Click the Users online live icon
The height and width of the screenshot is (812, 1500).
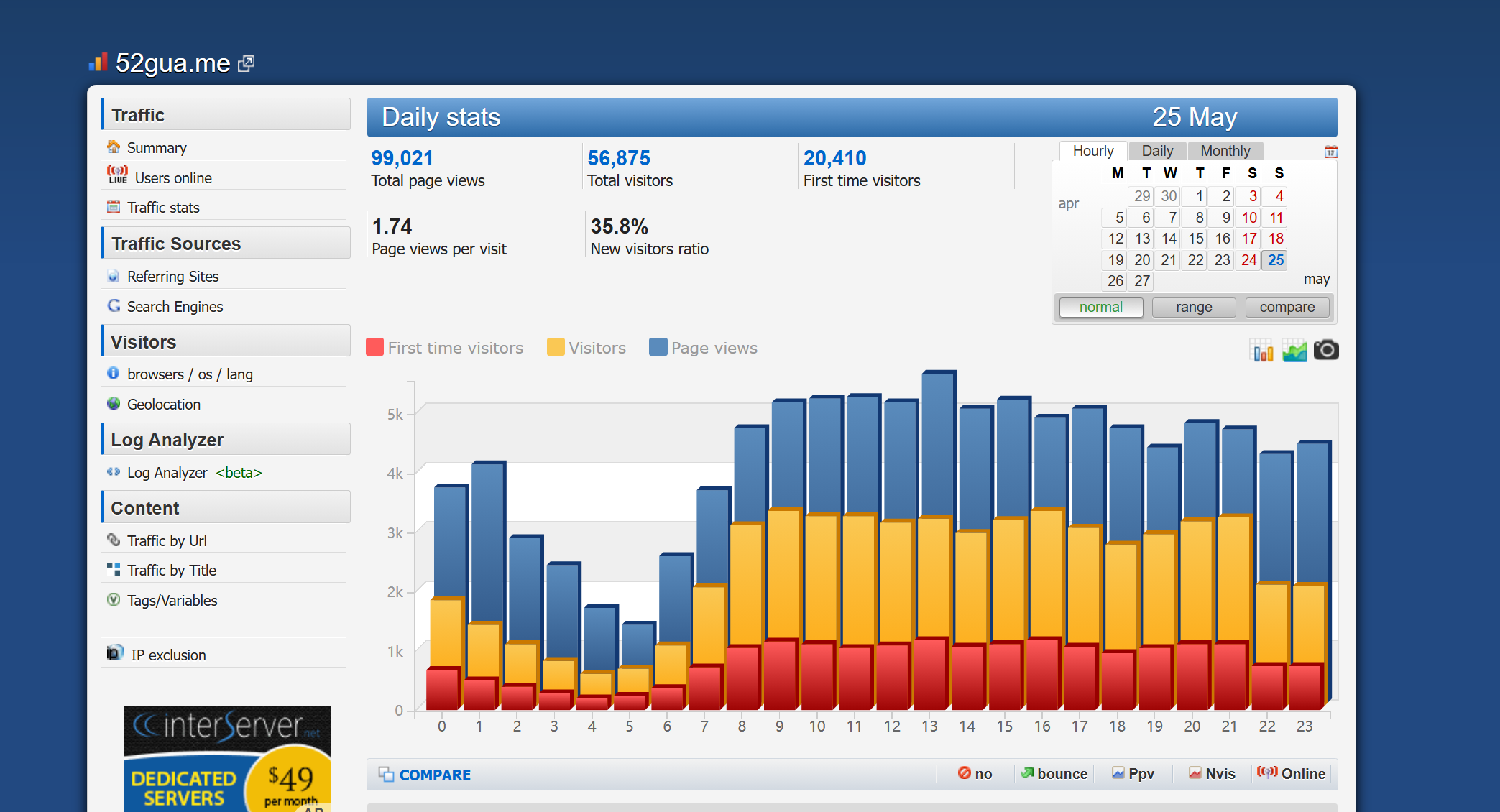point(117,175)
